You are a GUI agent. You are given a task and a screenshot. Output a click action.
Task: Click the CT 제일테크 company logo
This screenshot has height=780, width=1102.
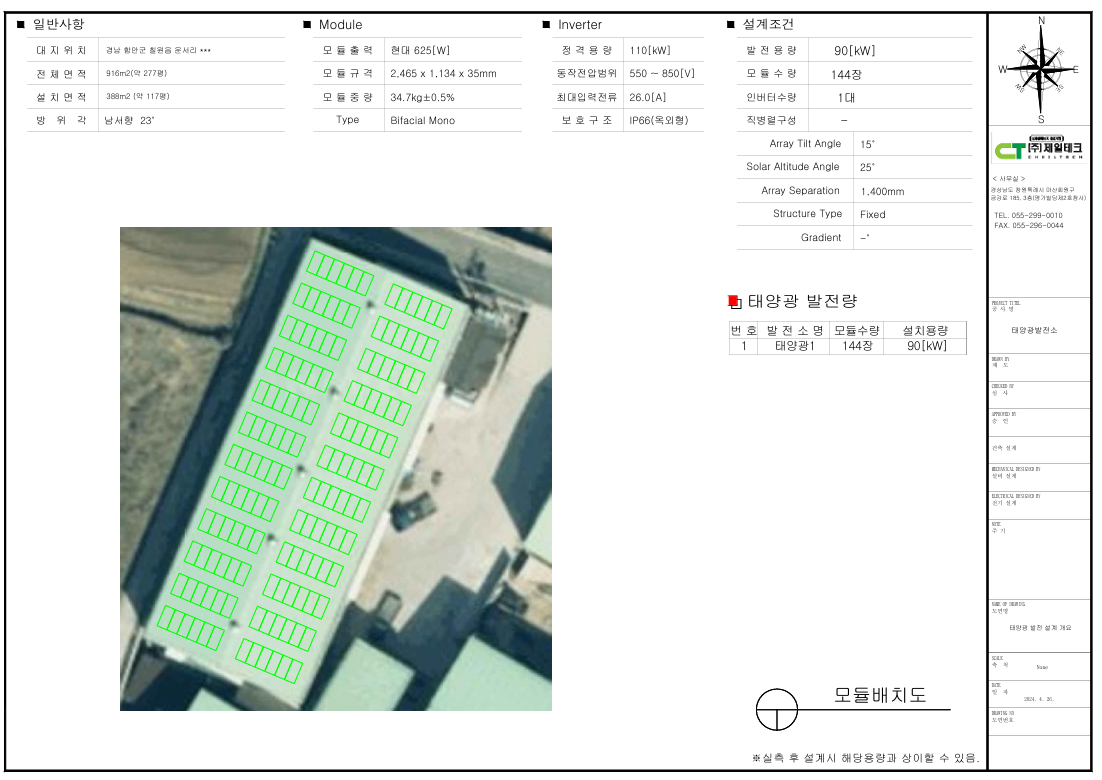click(x=1038, y=149)
